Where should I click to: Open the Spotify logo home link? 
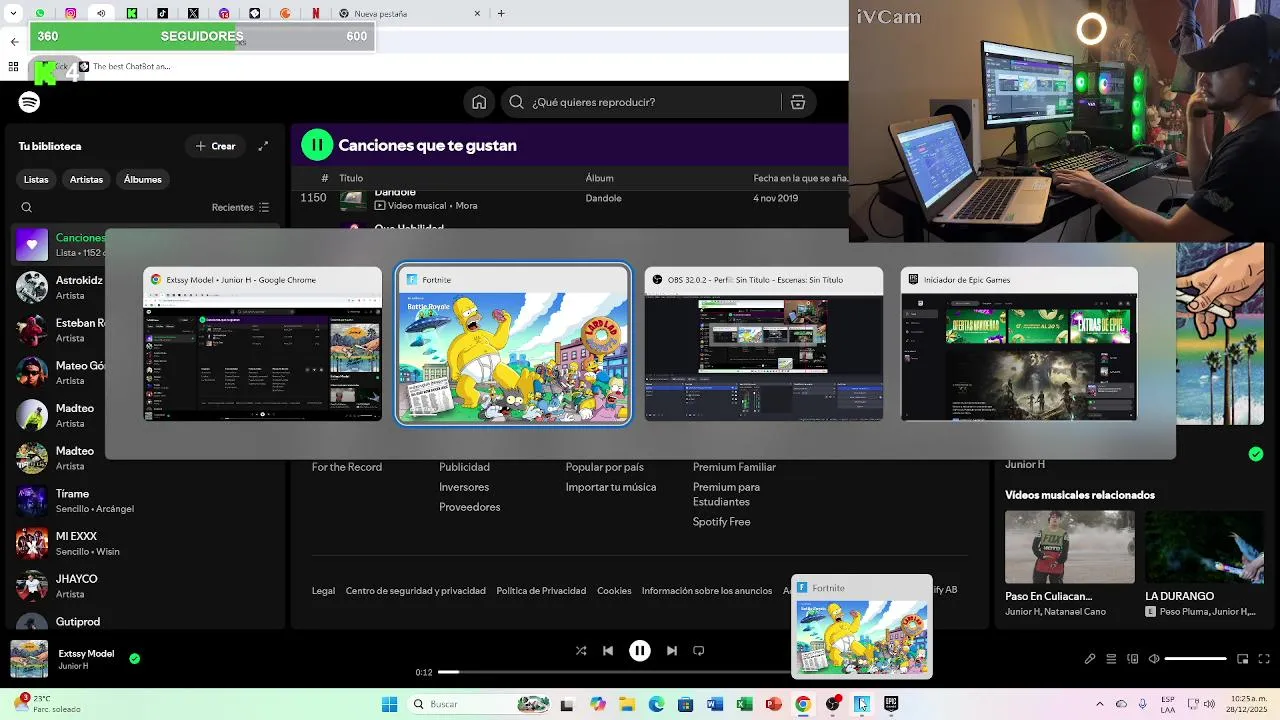(x=29, y=102)
